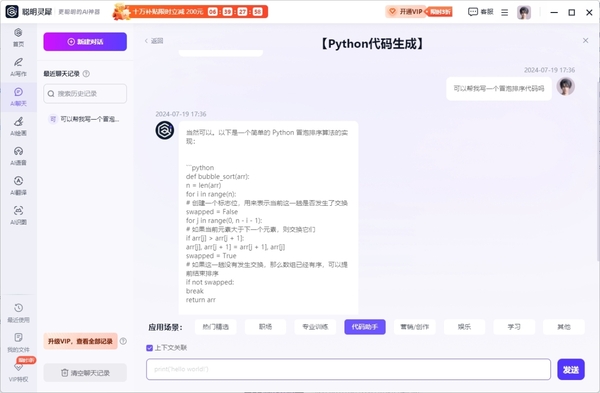Toggle the 上下文关联 context checkbox
The height and width of the screenshot is (393, 600).
click(150, 348)
